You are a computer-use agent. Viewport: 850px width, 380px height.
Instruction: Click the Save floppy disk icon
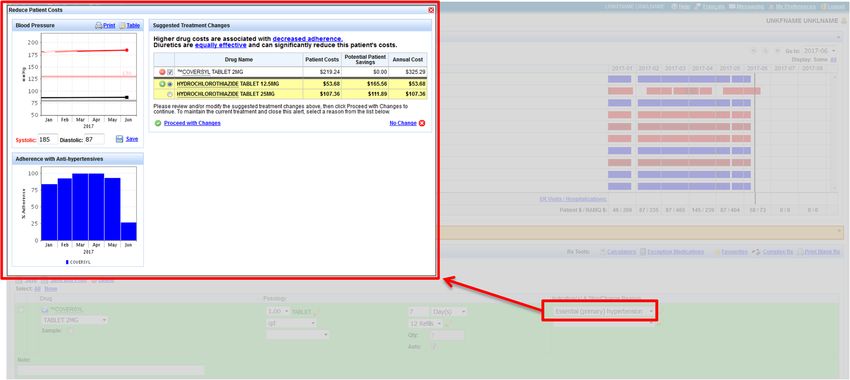(x=120, y=139)
